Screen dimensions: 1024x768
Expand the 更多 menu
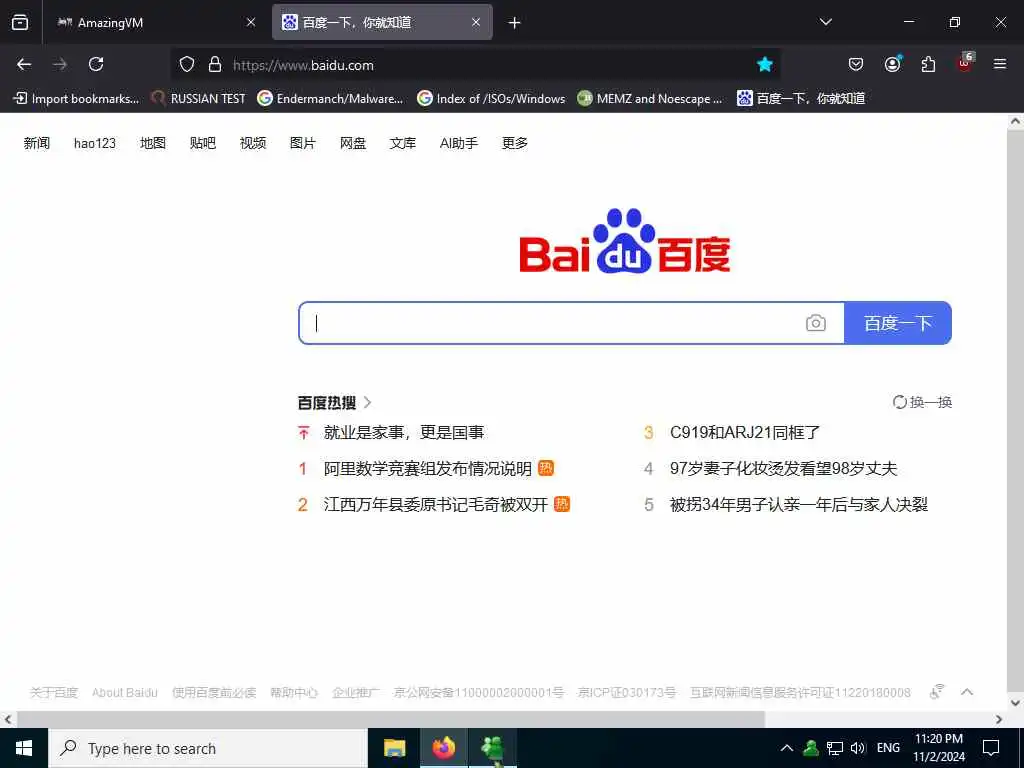coord(515,143)
